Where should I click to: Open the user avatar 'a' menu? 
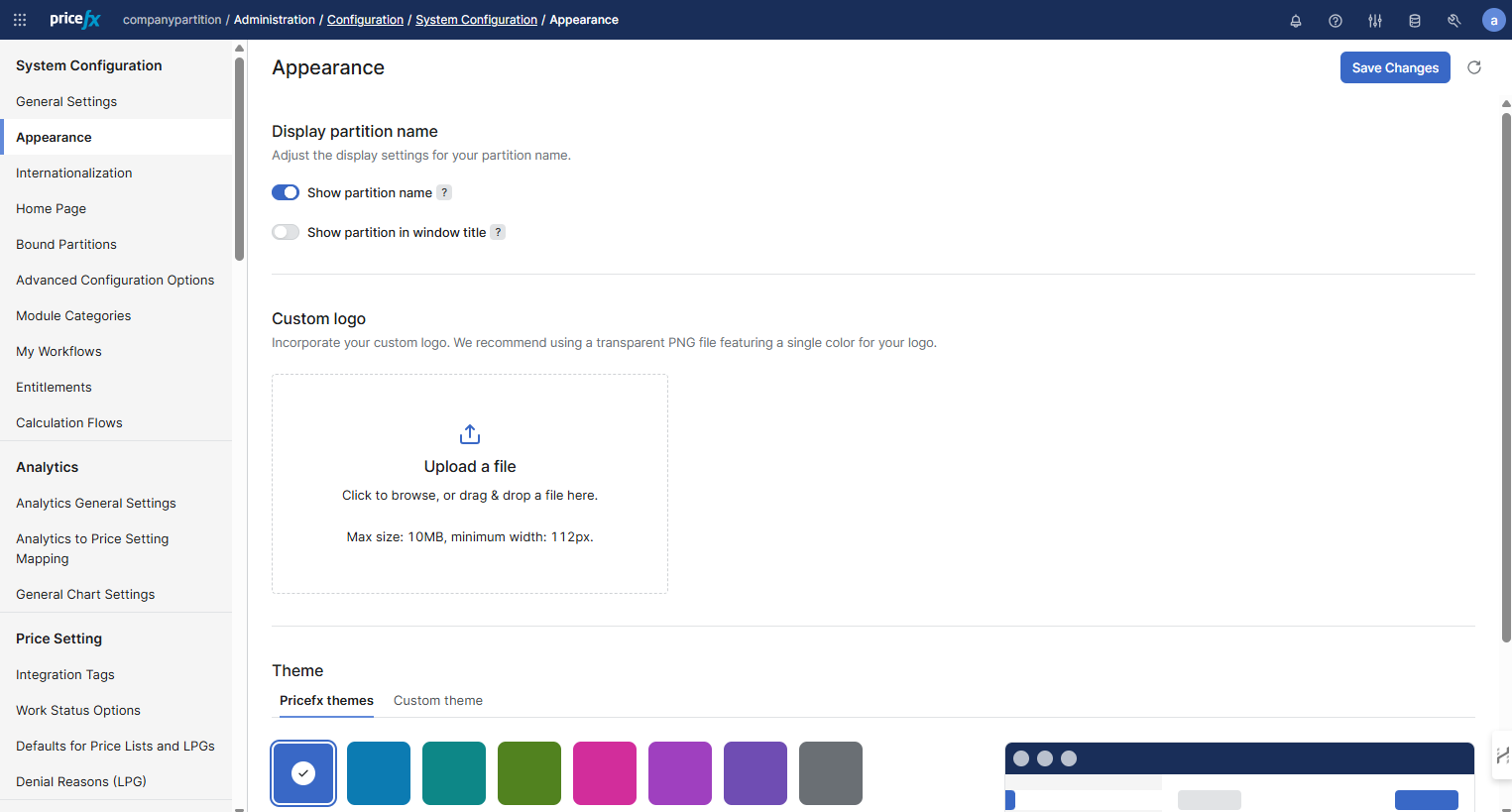point(1493,20)
